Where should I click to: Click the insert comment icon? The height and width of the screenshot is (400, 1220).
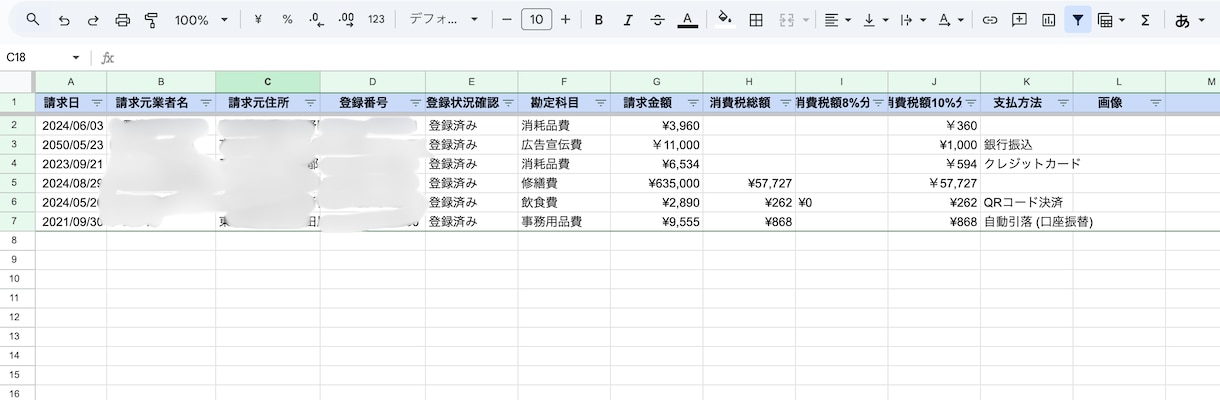point(1019,20)
